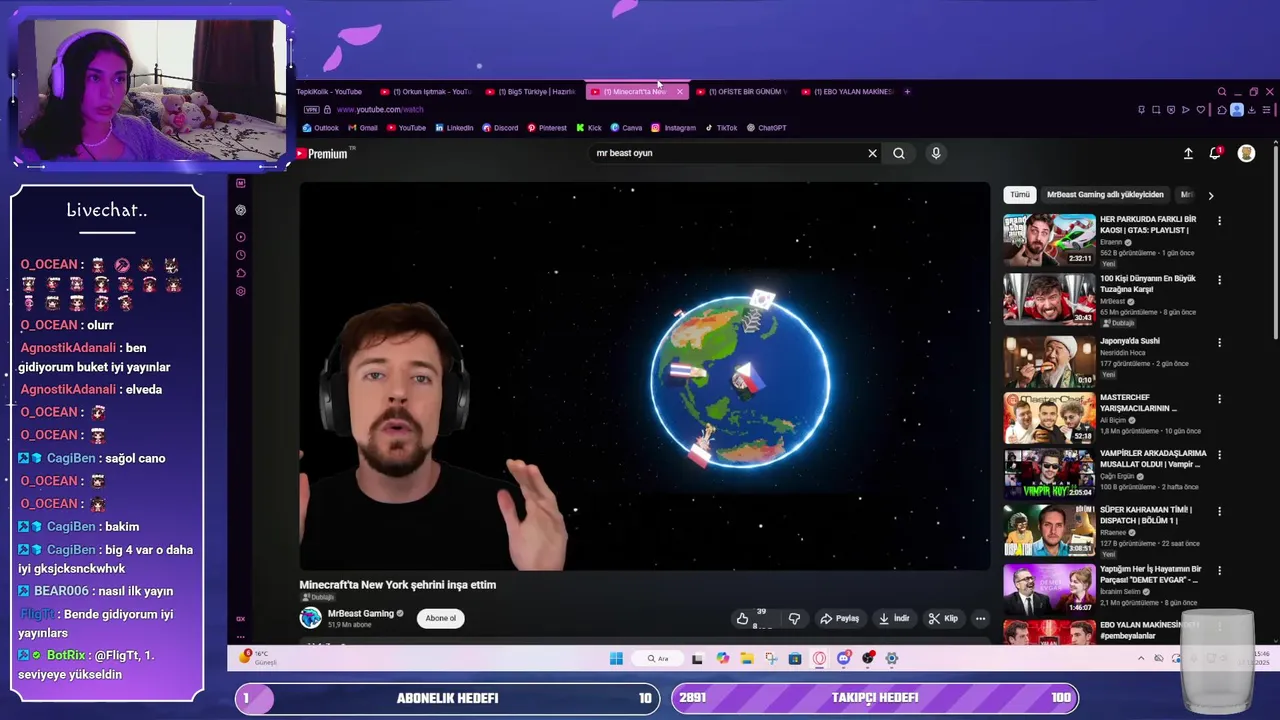1280x720 pixels.
Task: Click Opera heart bookmark icon in address bar
Action: pyautogui.click(x=1199, y=110)
